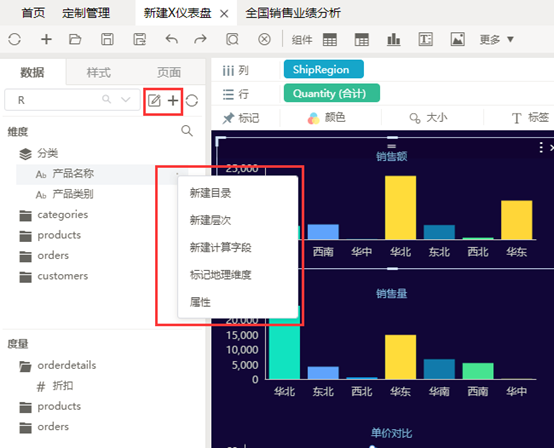Insert a bar chart component
Viewport: 554px width, 448px height.
click(394, 39)
